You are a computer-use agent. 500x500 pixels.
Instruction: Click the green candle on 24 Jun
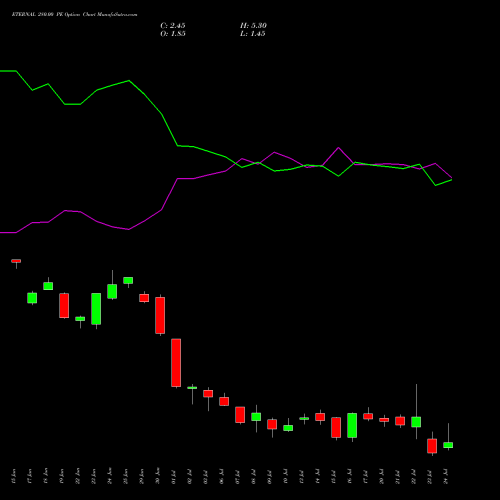point(112,291)
